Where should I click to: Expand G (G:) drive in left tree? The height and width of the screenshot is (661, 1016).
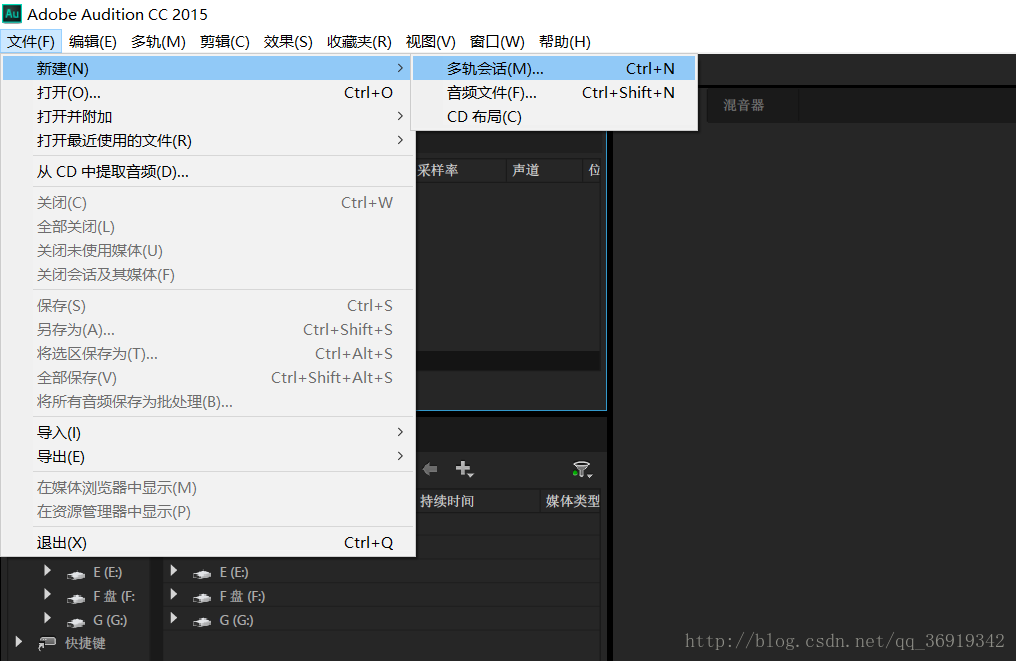click(47, 618)
